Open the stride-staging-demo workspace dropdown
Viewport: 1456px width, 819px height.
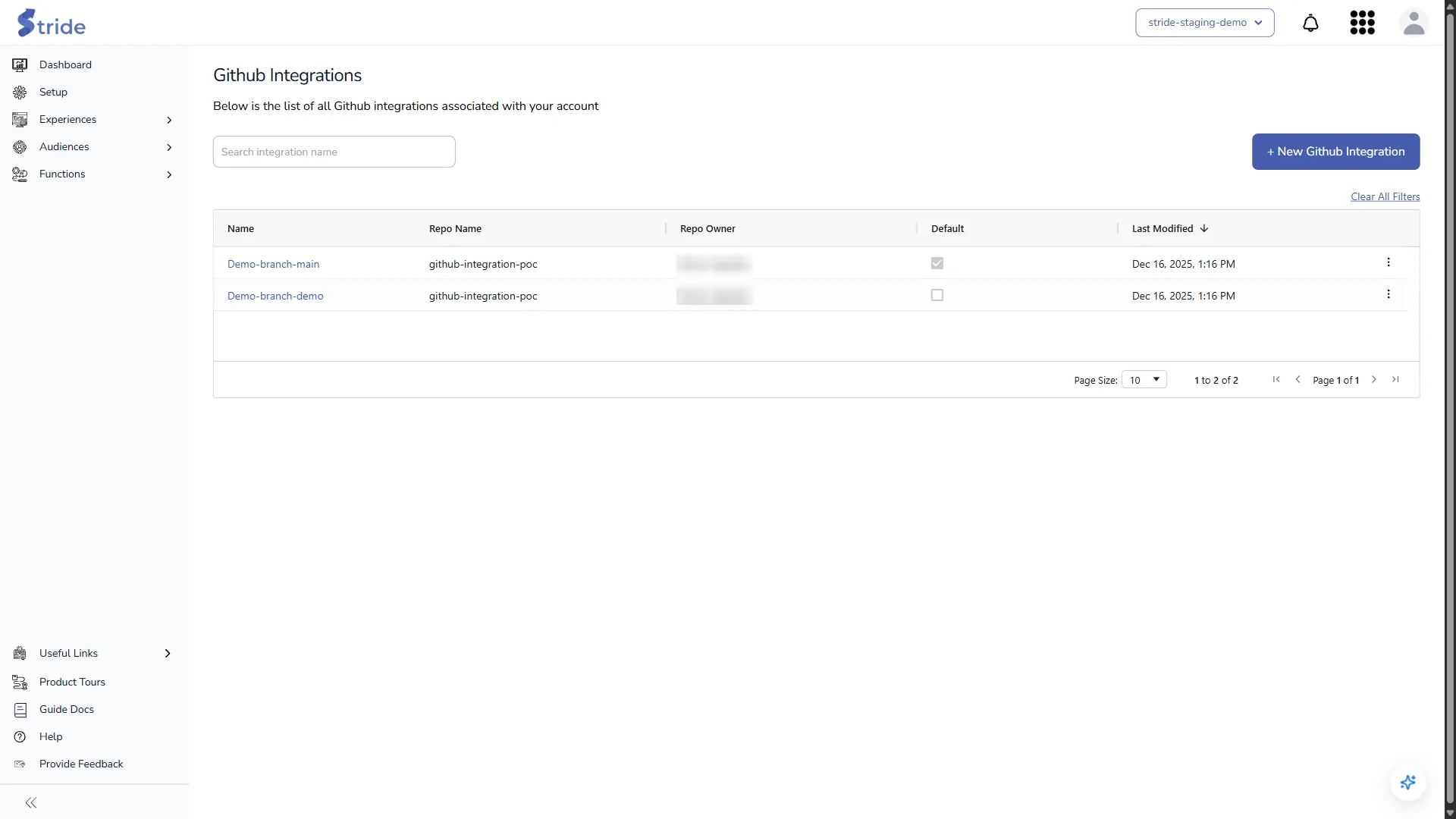(x=1204, y=23)
